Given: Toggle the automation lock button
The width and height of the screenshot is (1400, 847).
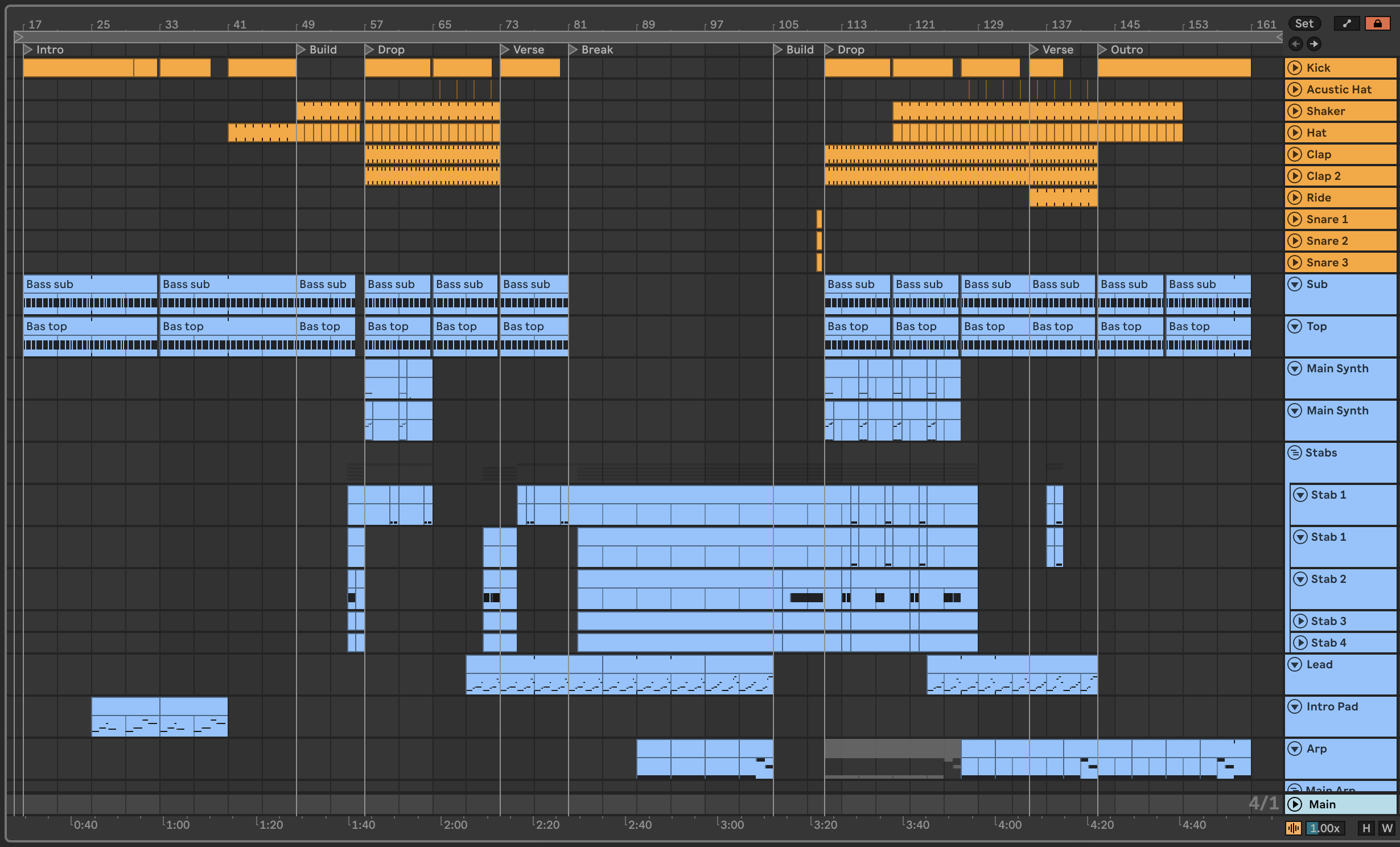Looking at the screenshot, I should [x=1377, y=23].
